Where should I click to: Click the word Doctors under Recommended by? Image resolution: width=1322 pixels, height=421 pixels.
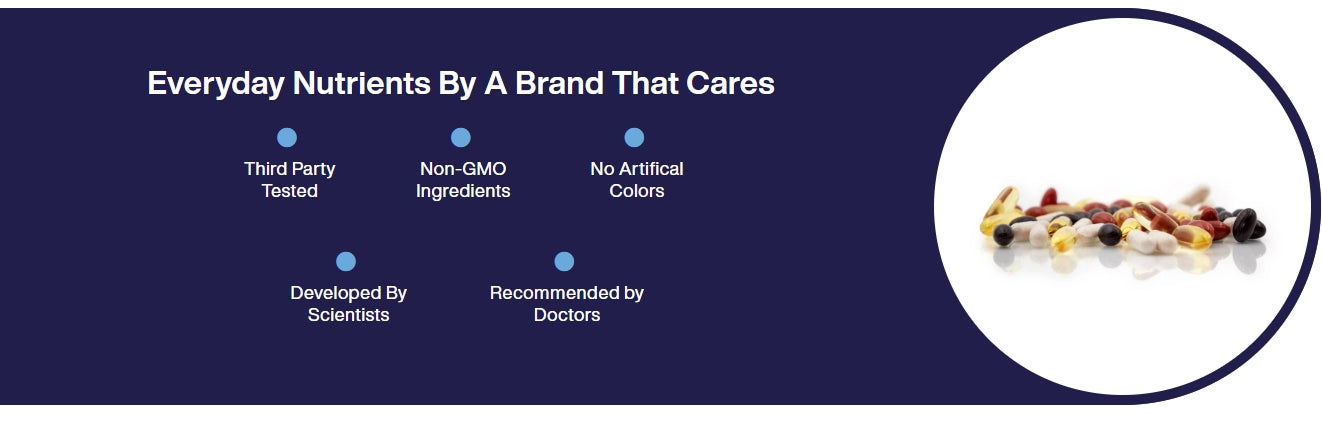[567, 315]
